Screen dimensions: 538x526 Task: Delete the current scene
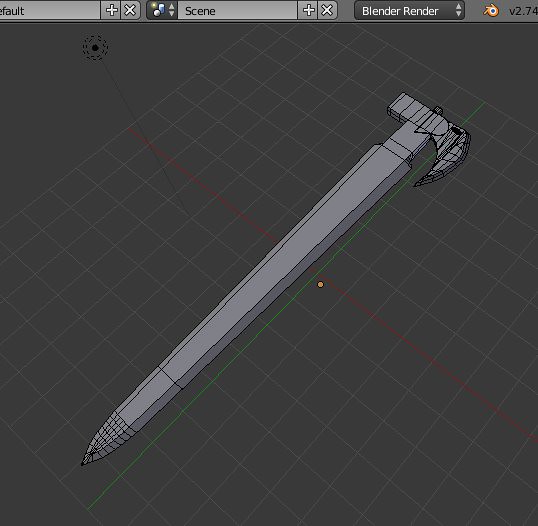(327, 11)
